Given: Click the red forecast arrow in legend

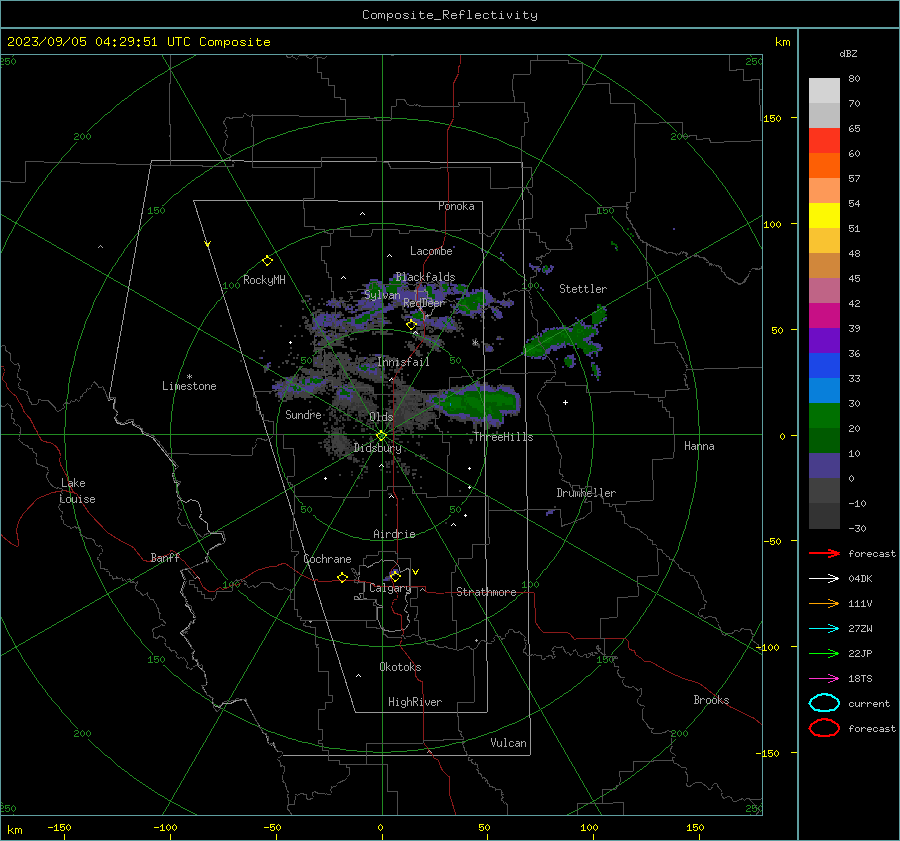Looking at the screenshot, I should pos(824,553).
